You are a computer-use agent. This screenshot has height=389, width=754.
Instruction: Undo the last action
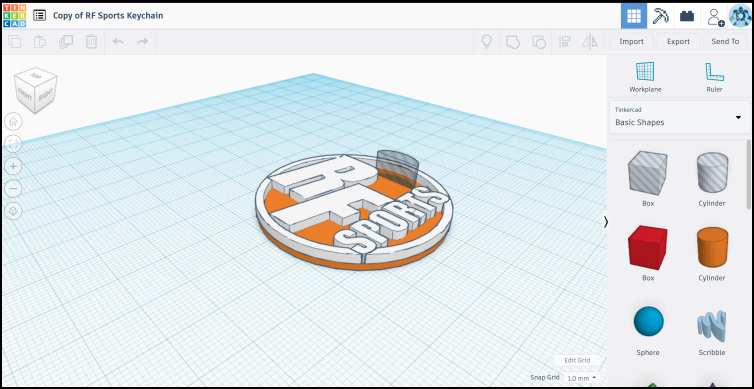[x=118, y=42]
